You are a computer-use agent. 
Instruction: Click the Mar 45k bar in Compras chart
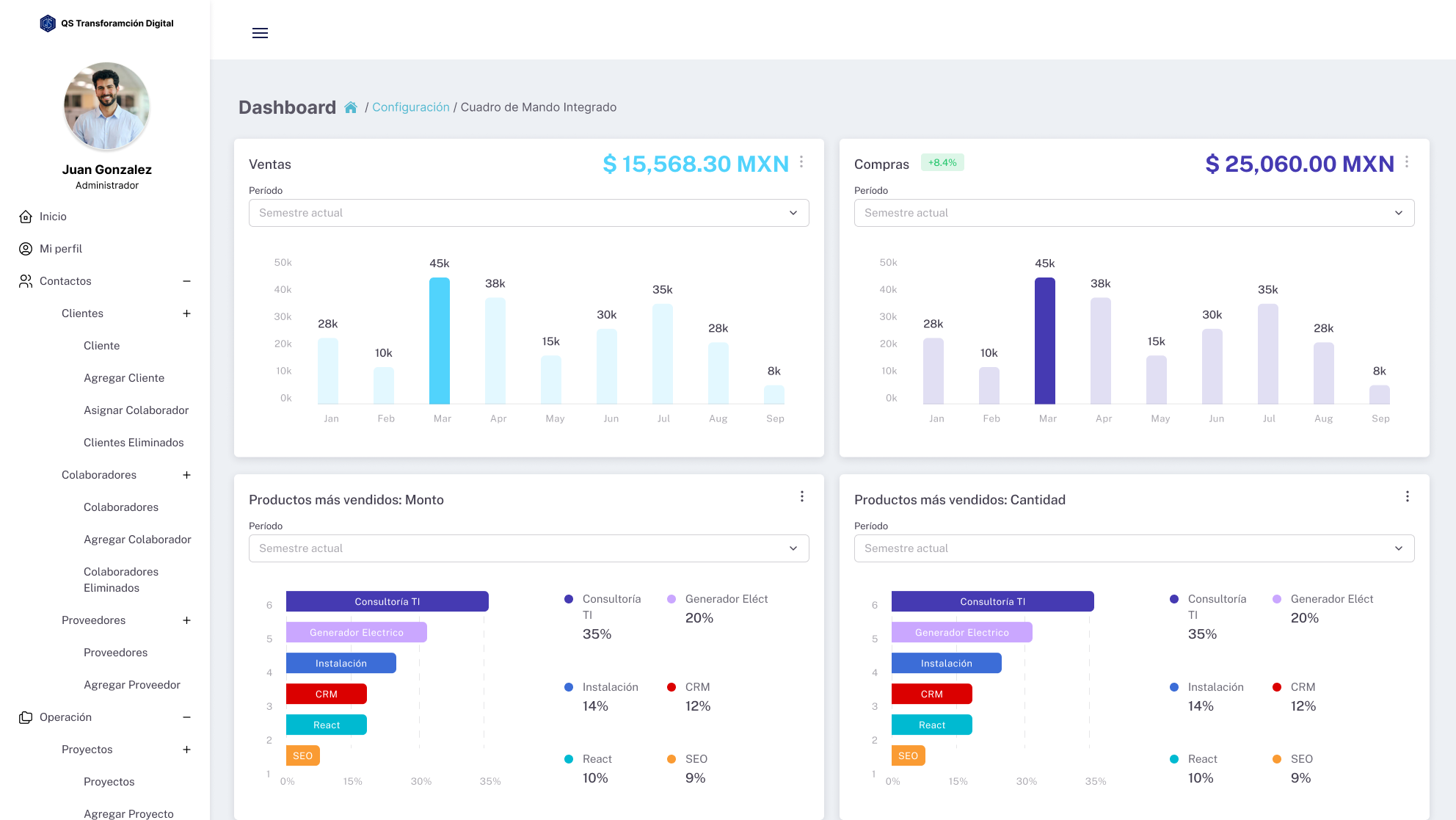(1045, 341)
